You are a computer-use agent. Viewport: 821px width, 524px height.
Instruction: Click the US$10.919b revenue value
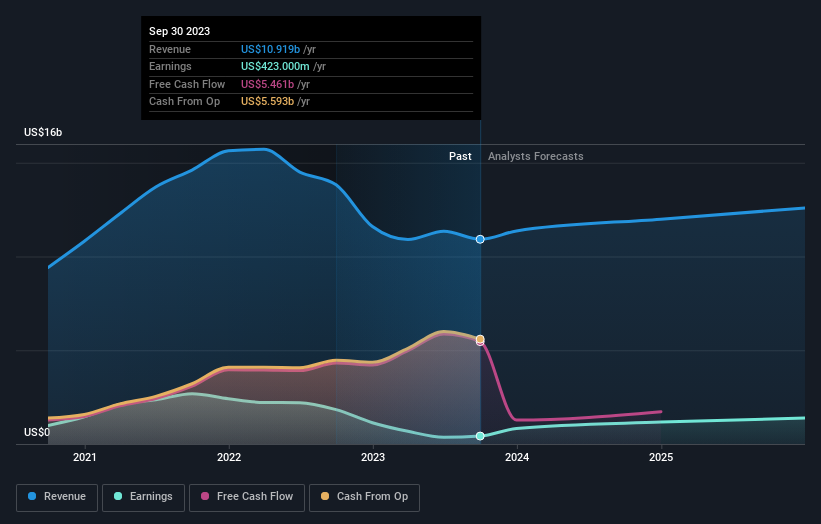[x=270, y=49]
